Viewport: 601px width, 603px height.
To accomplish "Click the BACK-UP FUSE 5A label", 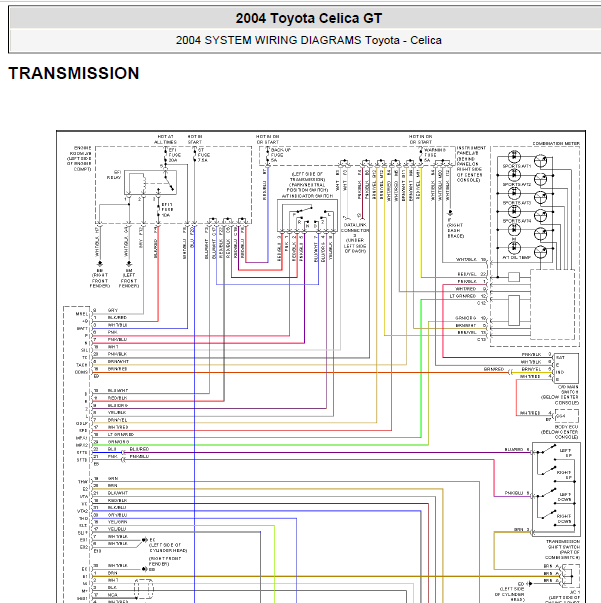I will pyautogui.click(x=280, y=155).
